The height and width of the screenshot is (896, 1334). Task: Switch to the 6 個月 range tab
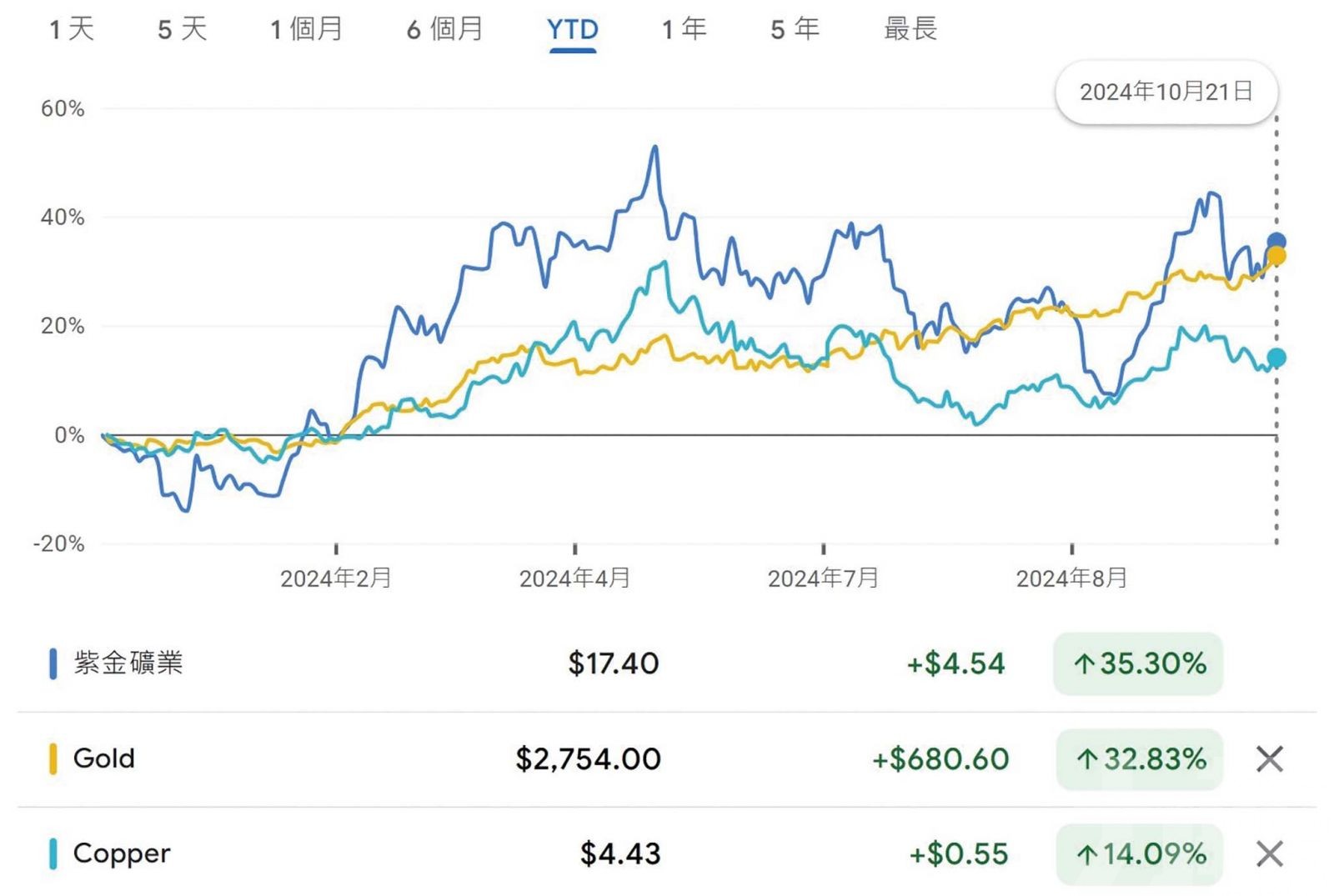click(x=444, y=29)
